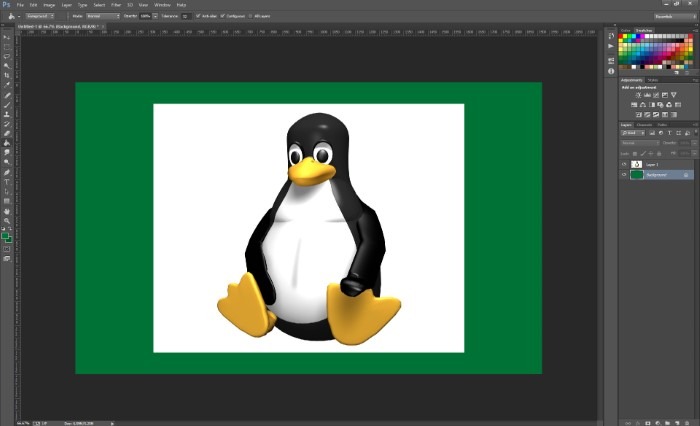Screen dimensions: 700x426
Task: Open the Info panel icon
Action: coord(611,71)
